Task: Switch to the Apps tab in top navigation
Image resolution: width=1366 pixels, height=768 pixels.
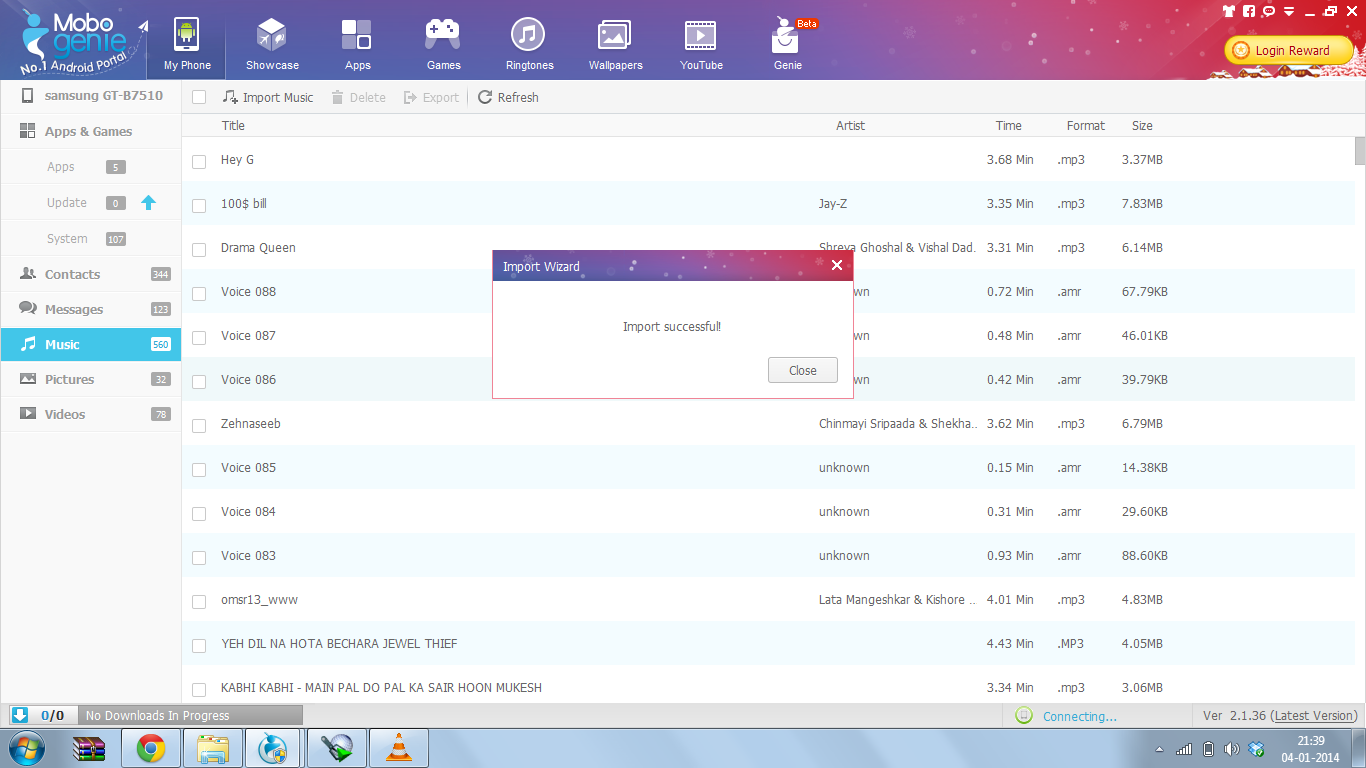Action: (x=357, y=45)
